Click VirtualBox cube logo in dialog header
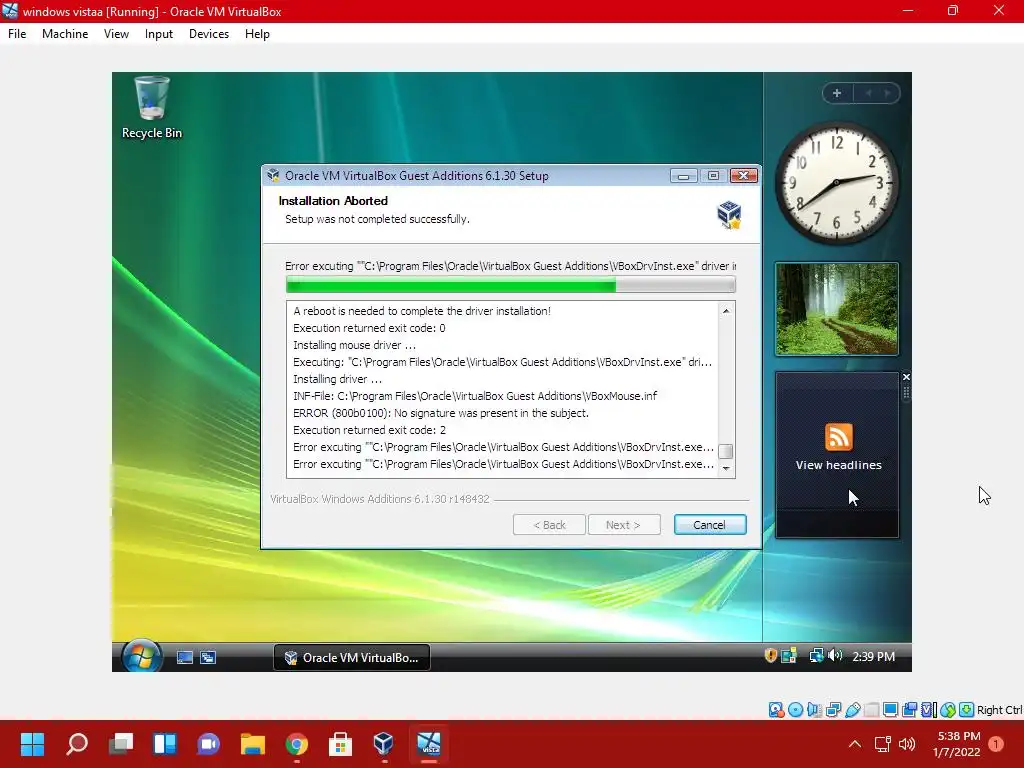Viewport: 1024px width, 768px height. click(x=729, y=215)
